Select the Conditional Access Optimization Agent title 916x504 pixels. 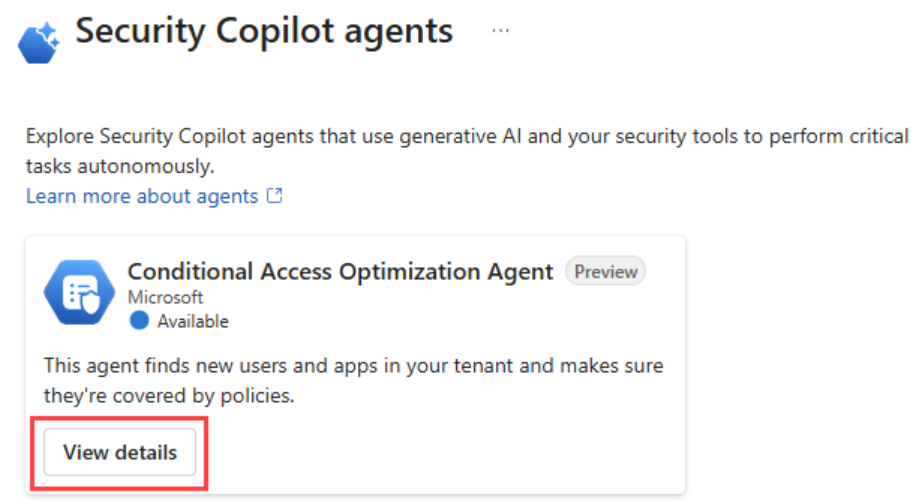pos(340,271)
